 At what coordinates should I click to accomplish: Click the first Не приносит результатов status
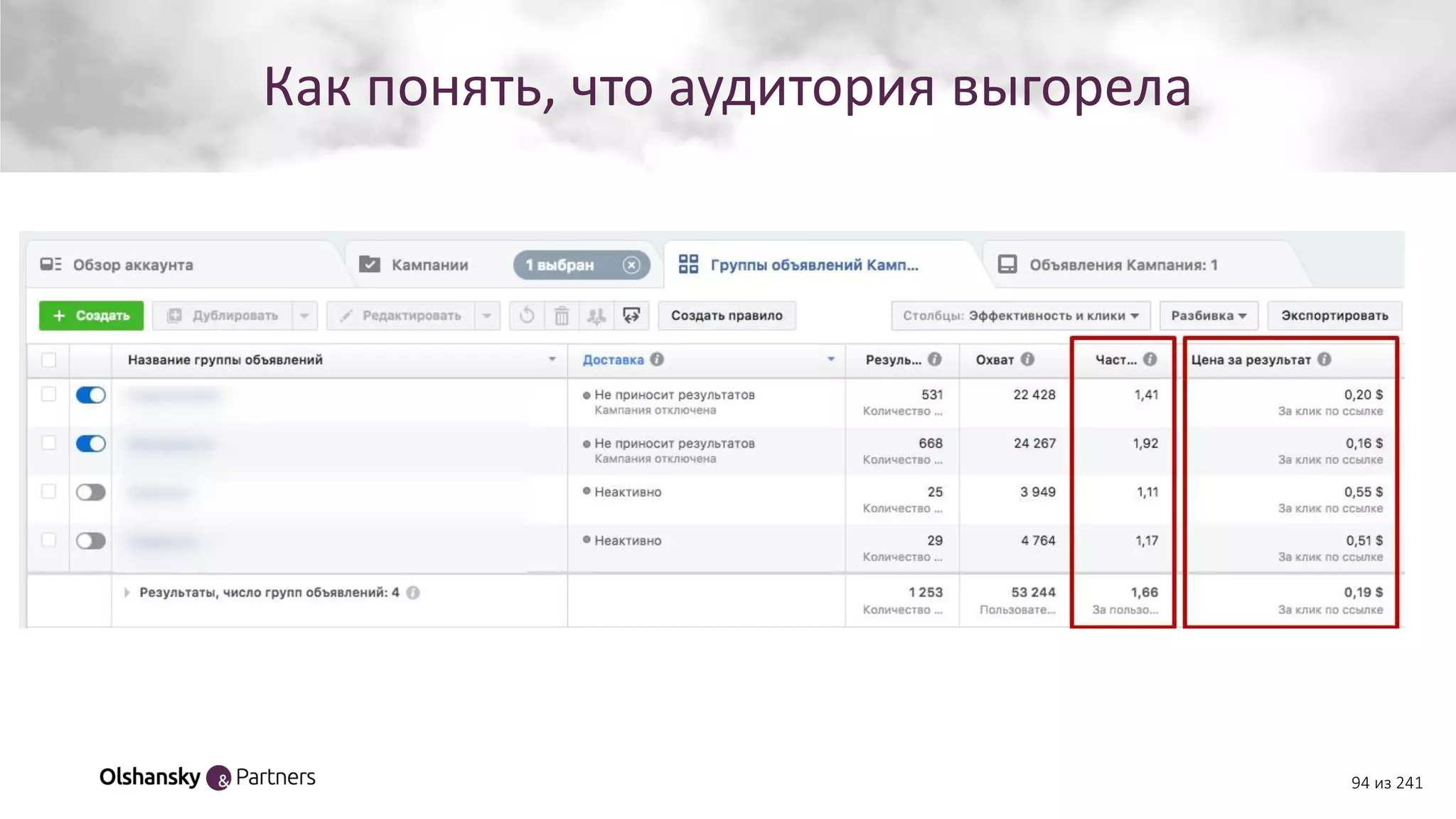(674, 395)
